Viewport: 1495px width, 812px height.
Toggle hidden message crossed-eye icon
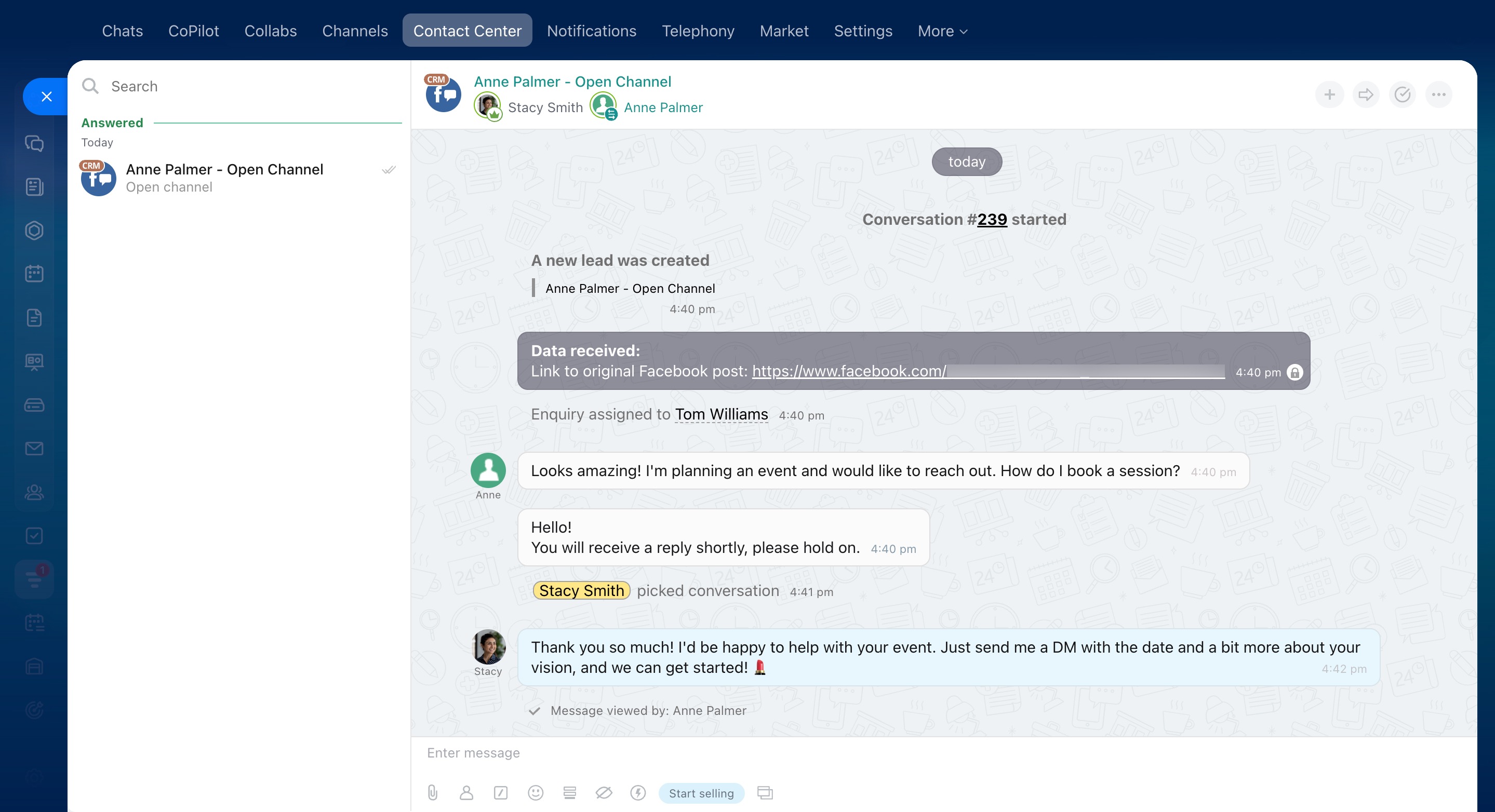pos(604,793)
